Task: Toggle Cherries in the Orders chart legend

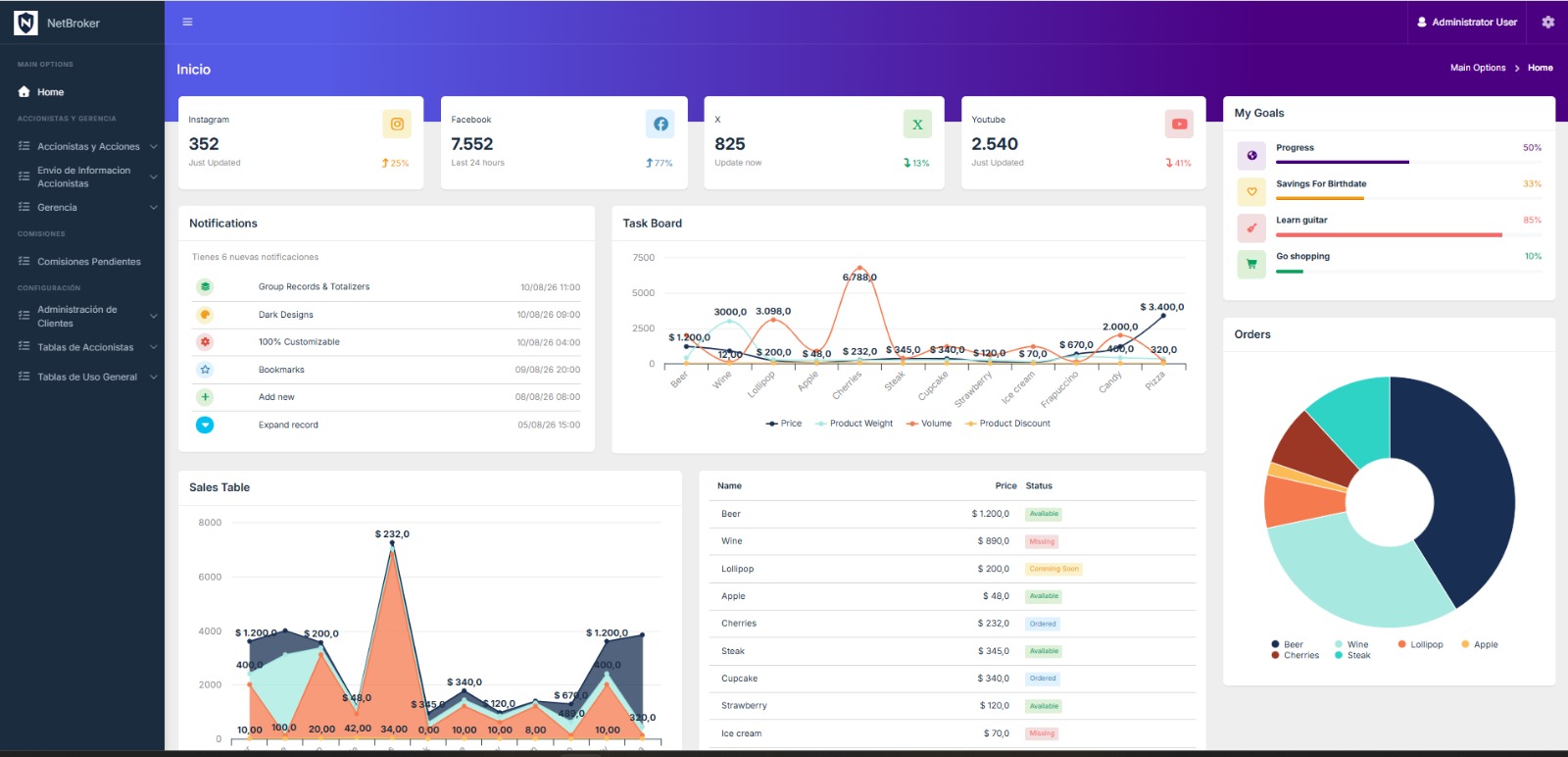Action: 1296,655
